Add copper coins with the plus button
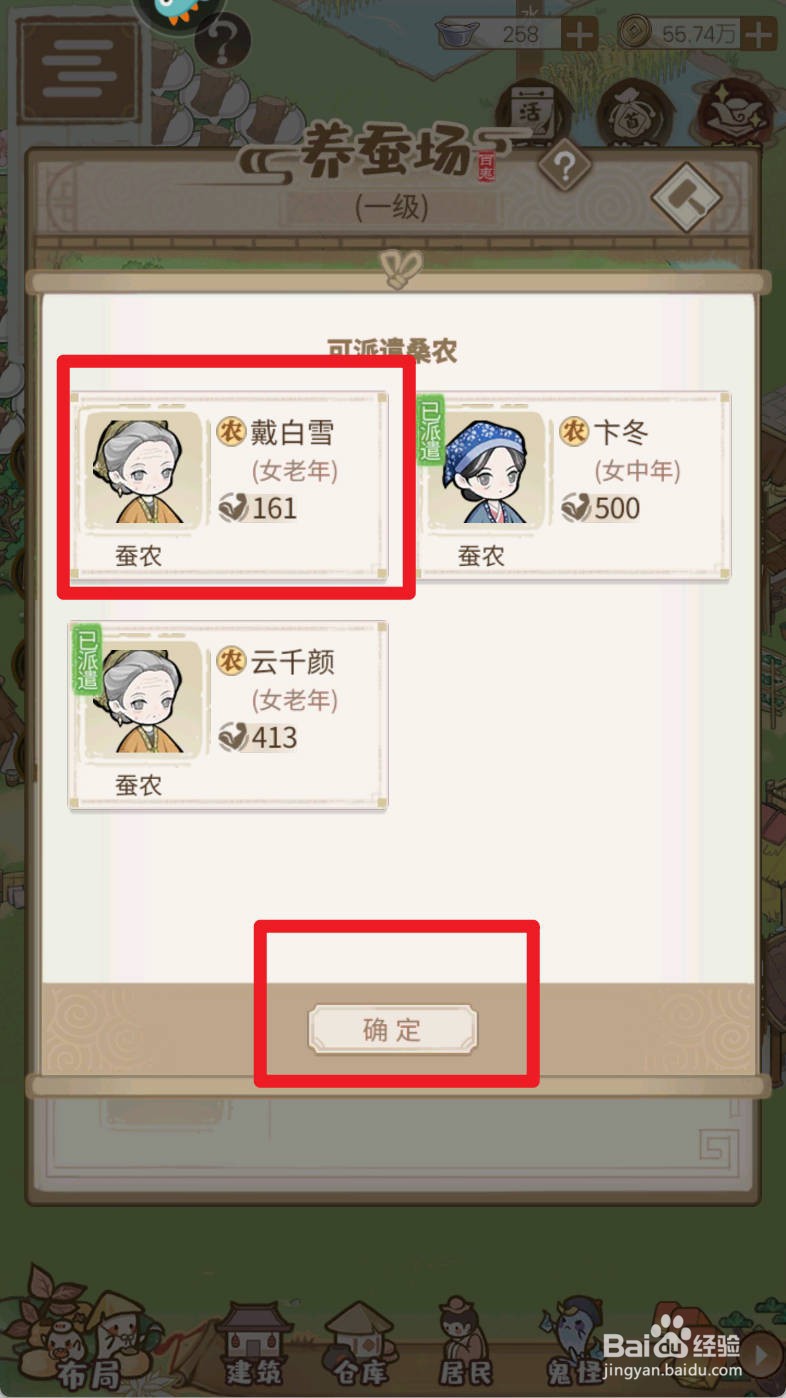Screen dimensions: 786x1398 [x=760, y=35]
